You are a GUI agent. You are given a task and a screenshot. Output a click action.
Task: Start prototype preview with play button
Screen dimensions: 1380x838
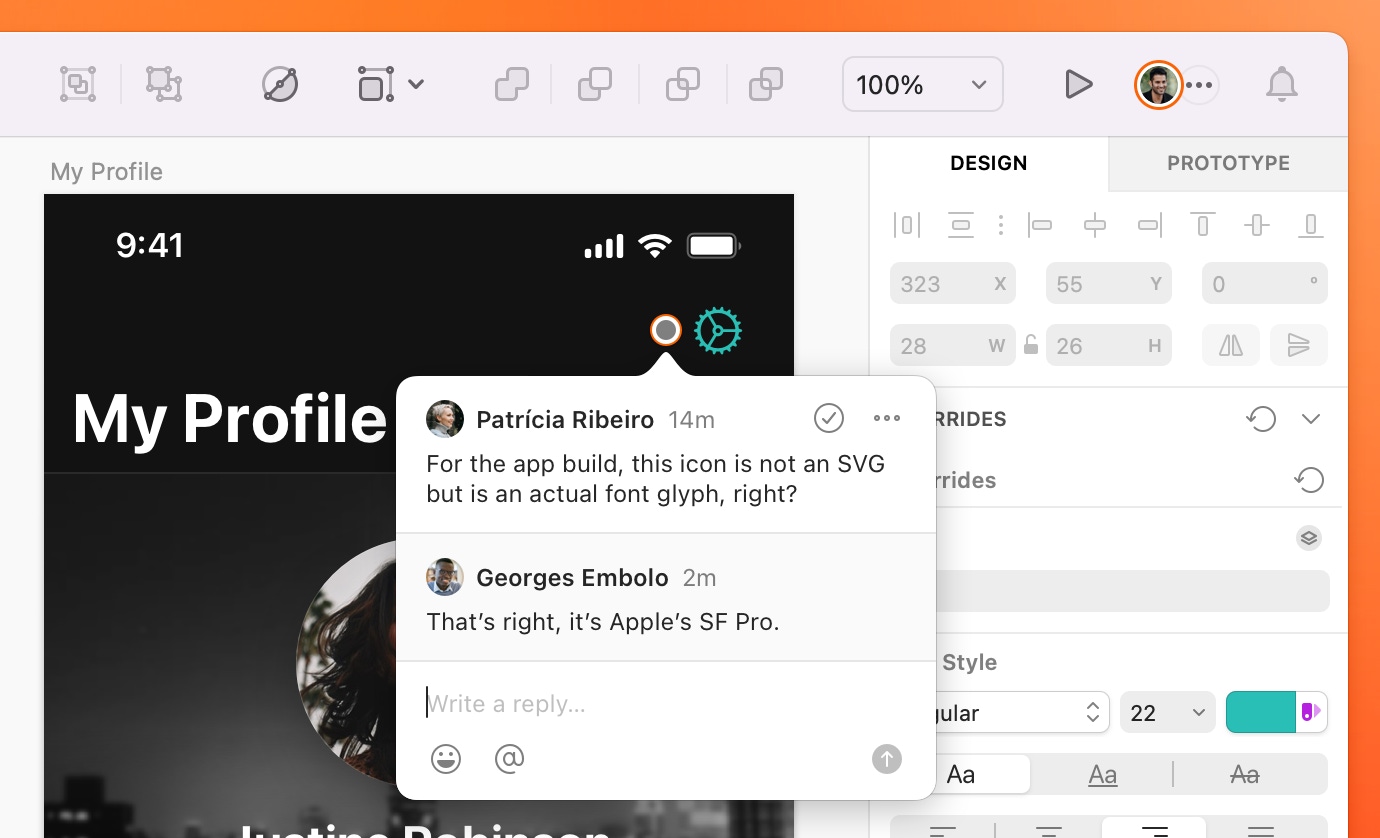point(1078,85)
